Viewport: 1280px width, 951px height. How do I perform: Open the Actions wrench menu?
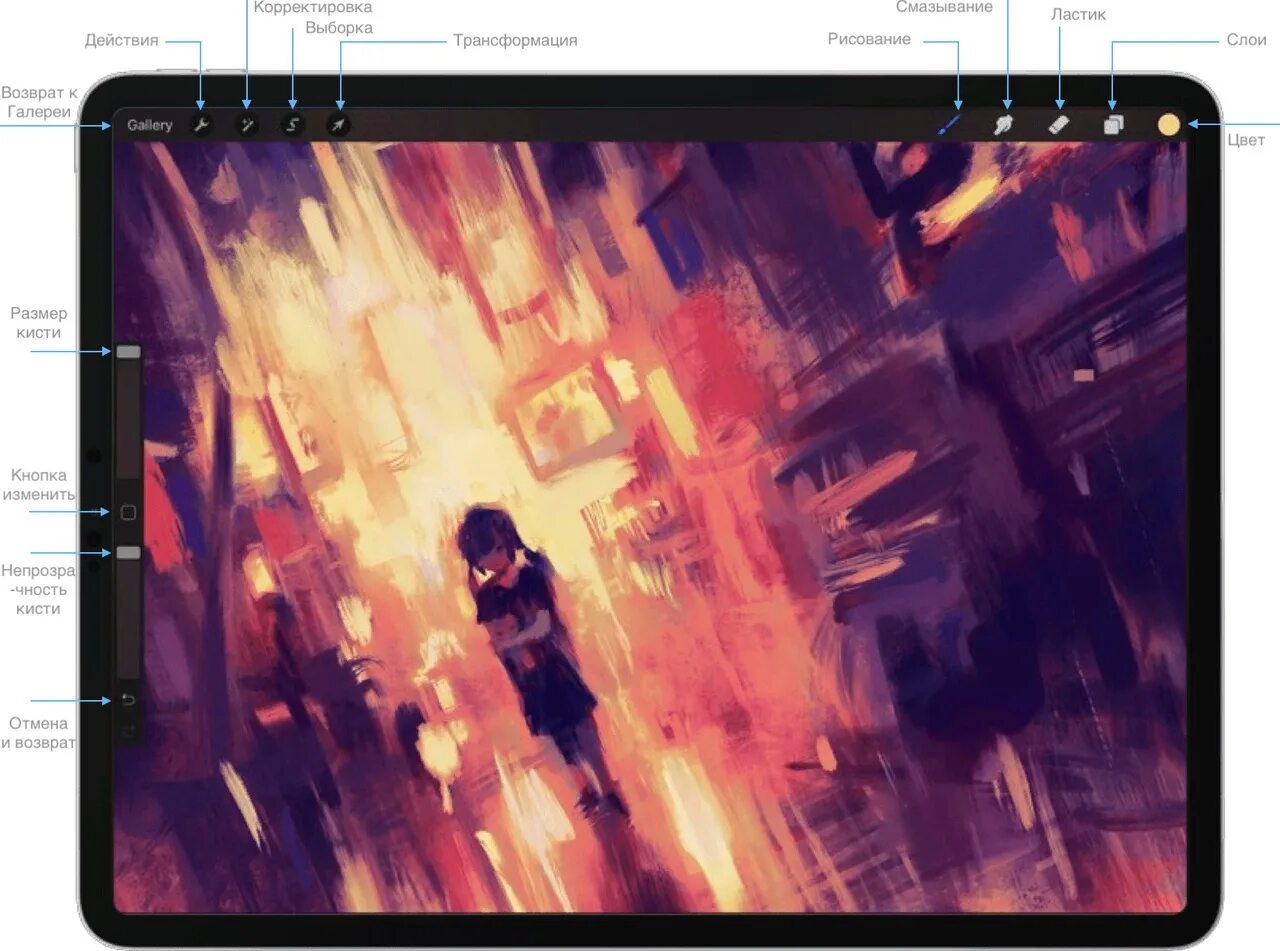tap(200, 125)
